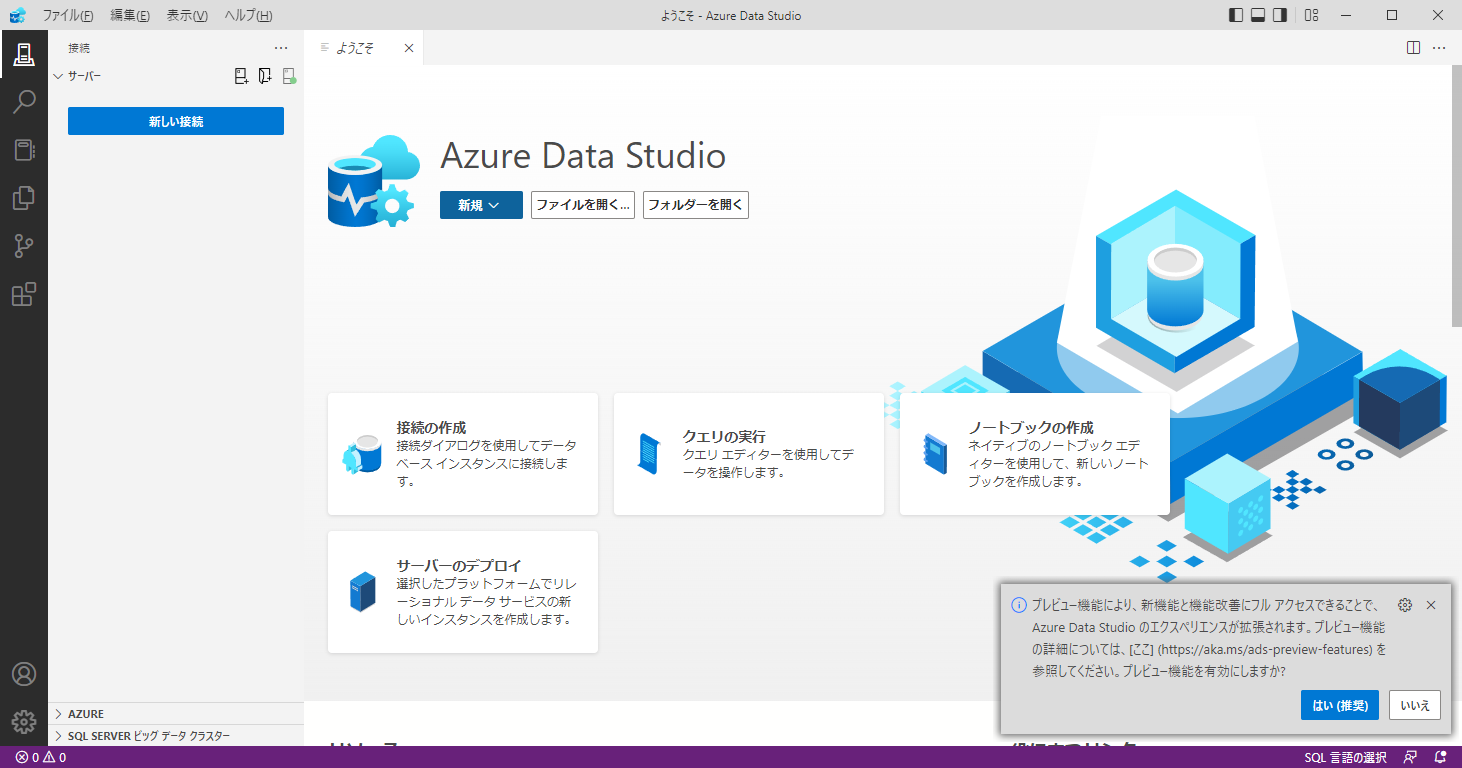Dismiss the preview features notification with X
This screenshot has width=1462, height=768.
pyautogui.click(x=1431, y=605)
